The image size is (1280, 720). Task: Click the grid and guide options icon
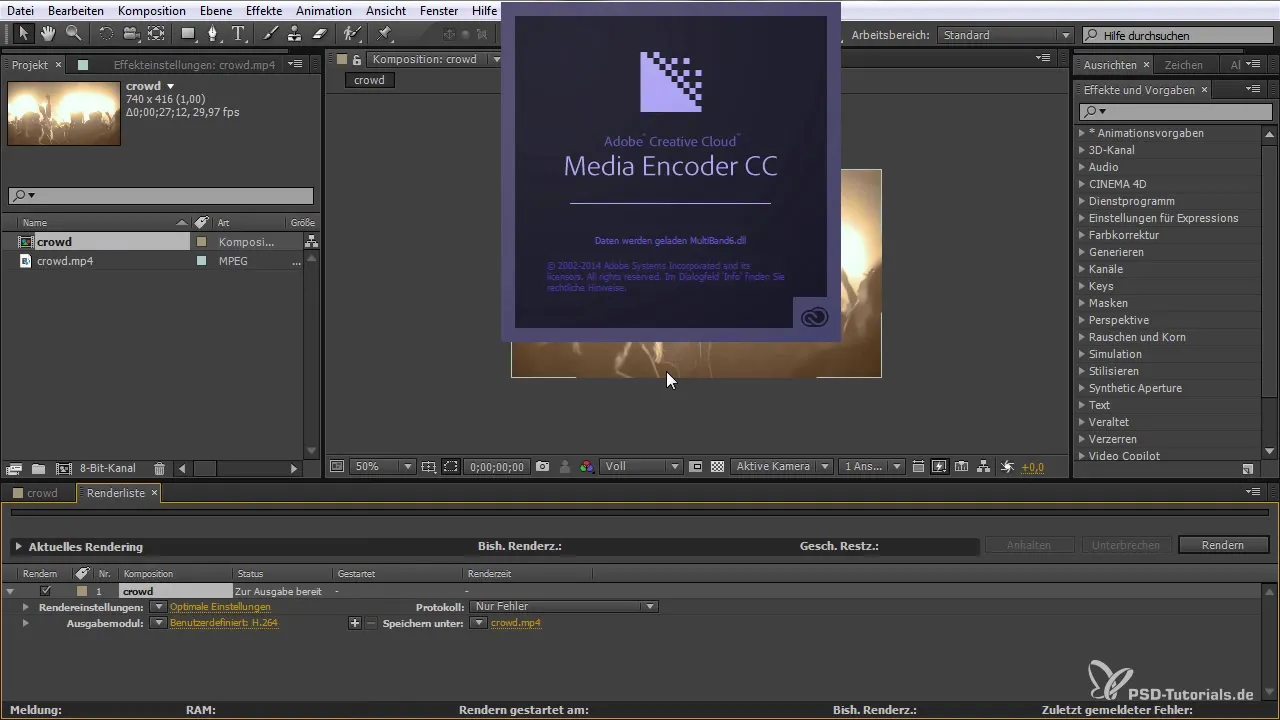pyautogui.click(x=428, y=467)
